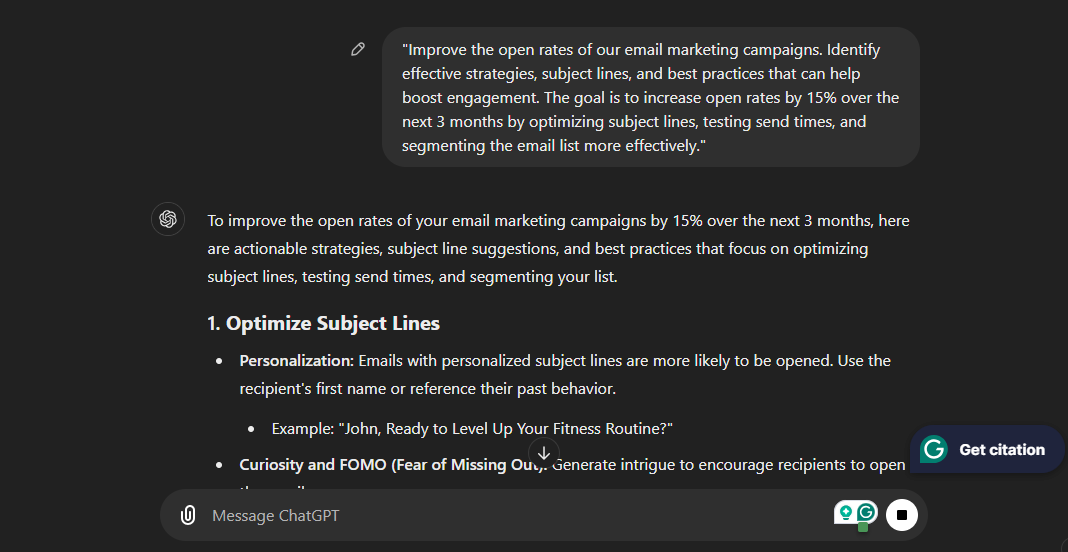This screenshot has height=552, width=1068.
Task: Click the ChatGPT logo avatar beside the response
Action: point(168,219)
